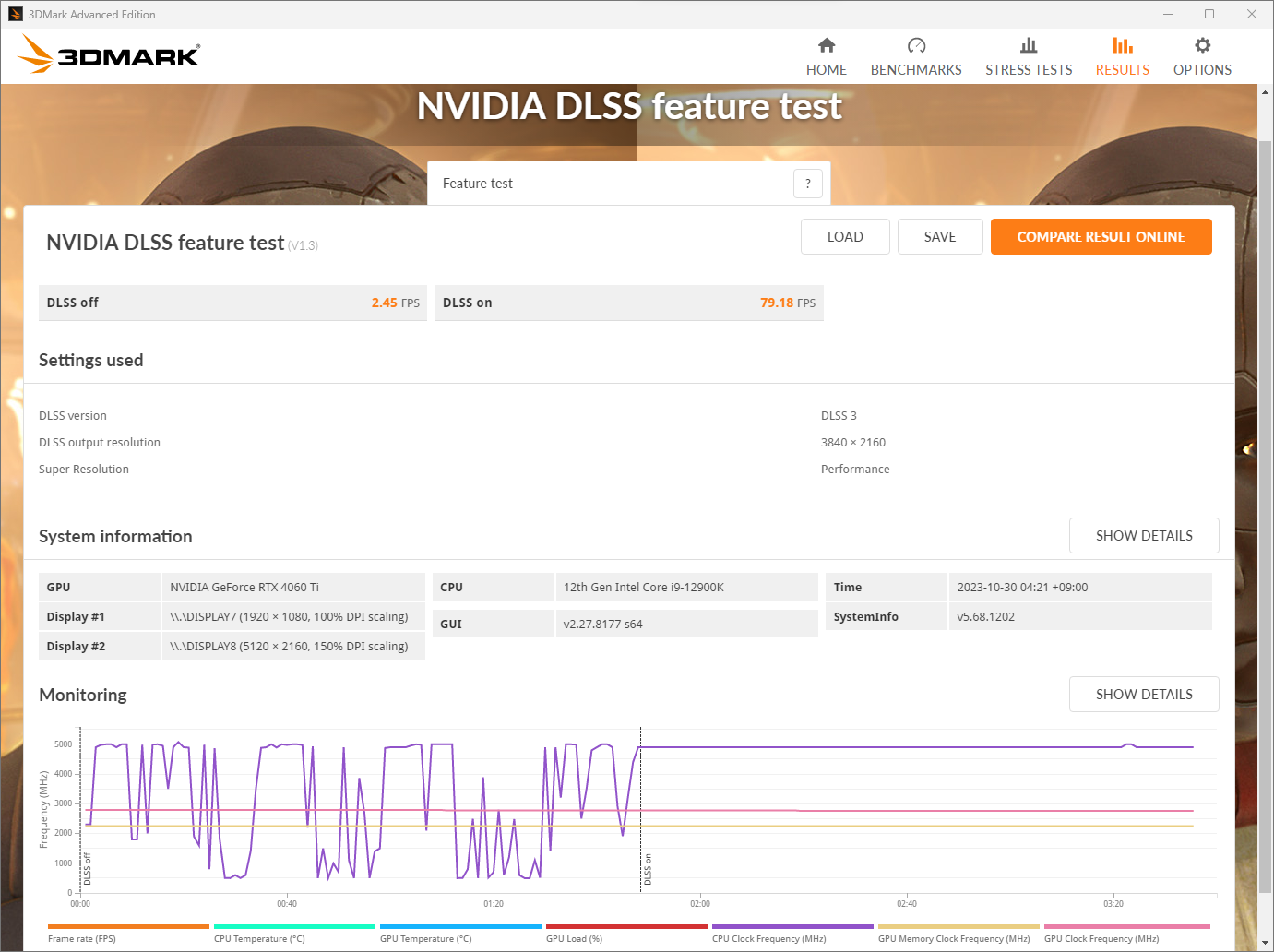
Task: Click the Home house icon
Action: point(827,45)
